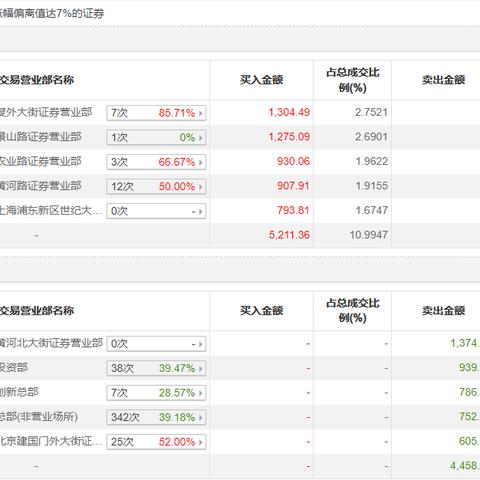This screenshot has width=480, height=480.
Task: Open 农业路证券营业部 branch link
Action: pyautogui.click(x=41, y=161)
